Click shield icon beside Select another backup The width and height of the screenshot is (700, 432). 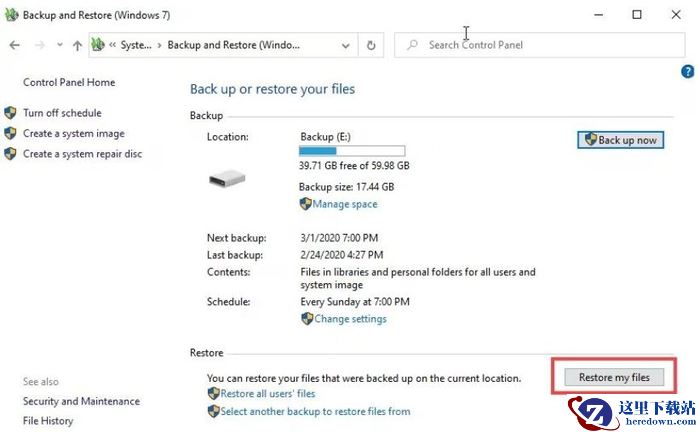pos(213,411)
